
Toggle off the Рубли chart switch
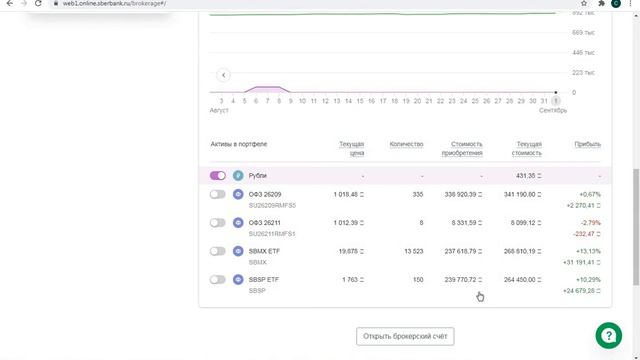218,176
